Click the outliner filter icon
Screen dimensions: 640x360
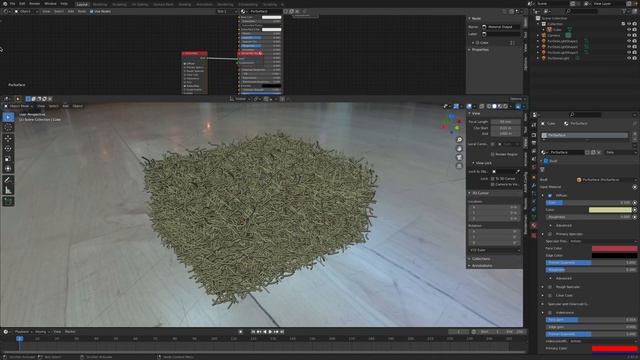tap(625, 11)
